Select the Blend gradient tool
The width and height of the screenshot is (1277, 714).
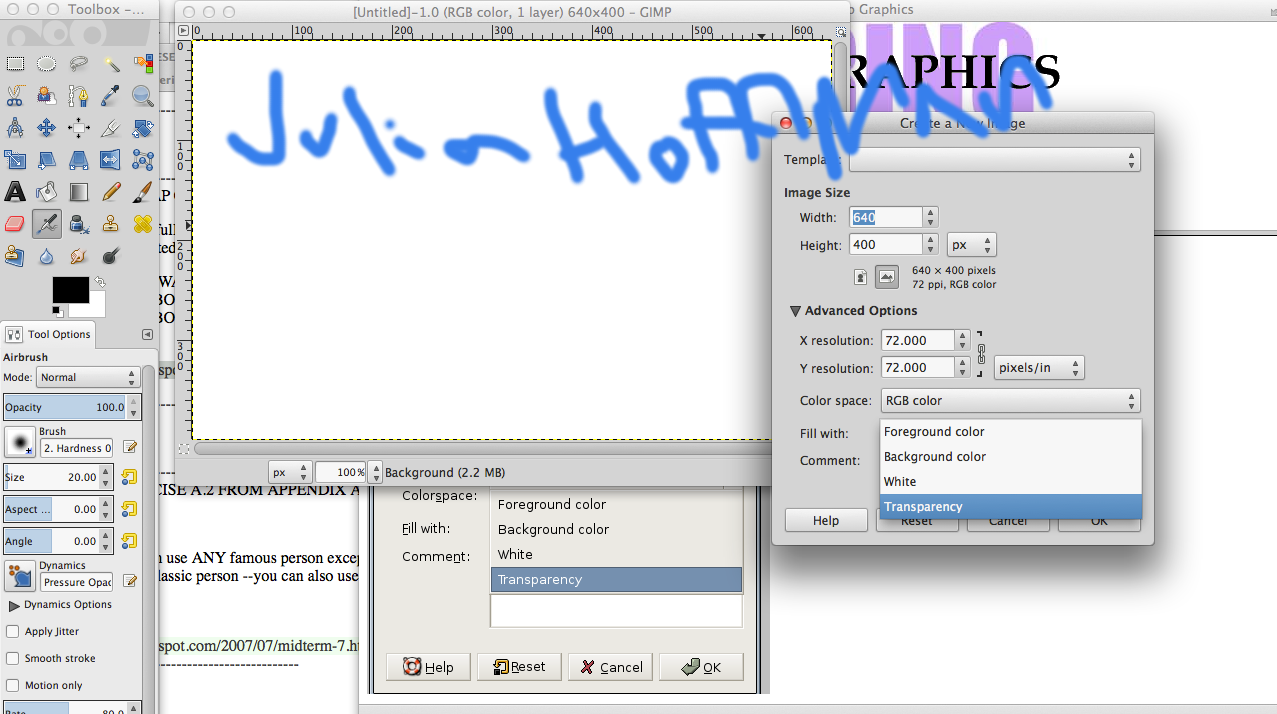click(78, 192)
